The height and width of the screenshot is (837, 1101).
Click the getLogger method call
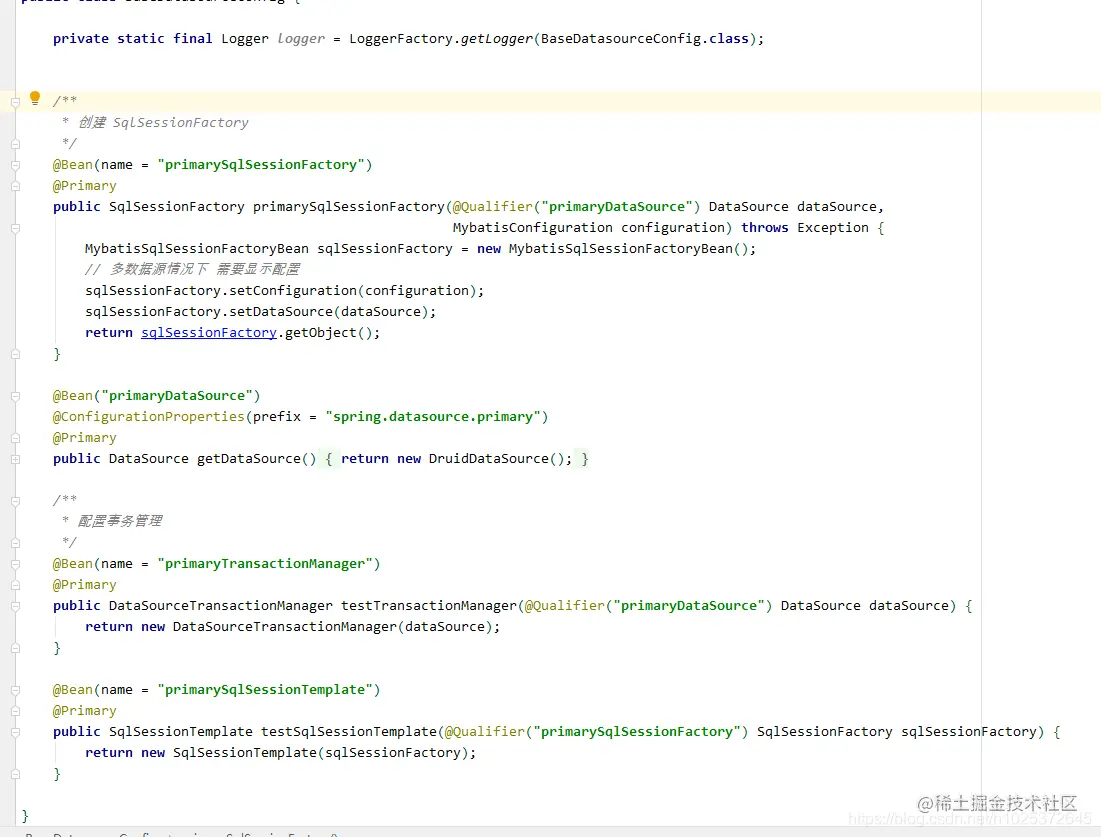(496, 39)
